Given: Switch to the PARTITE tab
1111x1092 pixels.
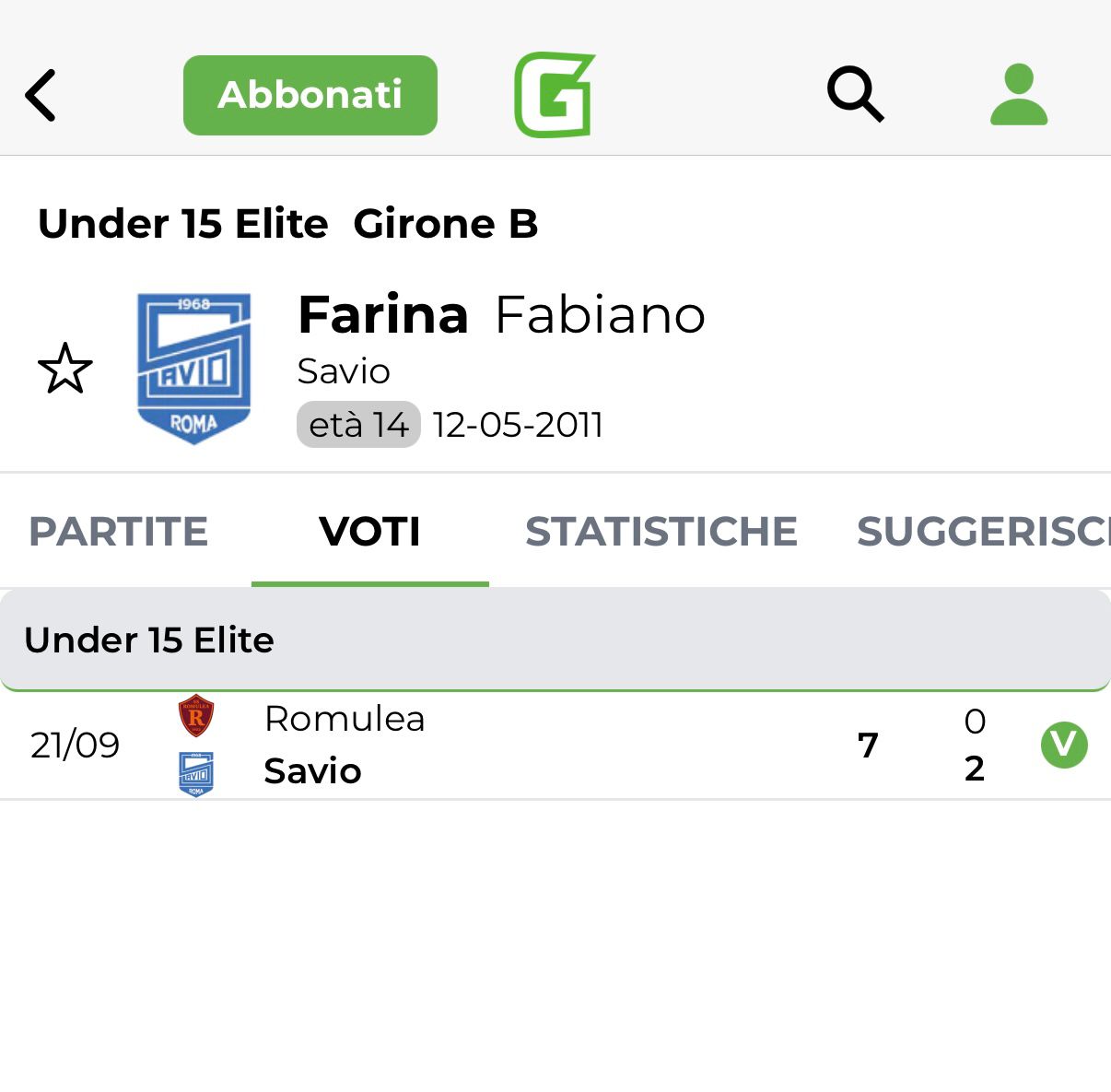Looking at the screenshot, I should pyautogui.click(x=119, y=532).
